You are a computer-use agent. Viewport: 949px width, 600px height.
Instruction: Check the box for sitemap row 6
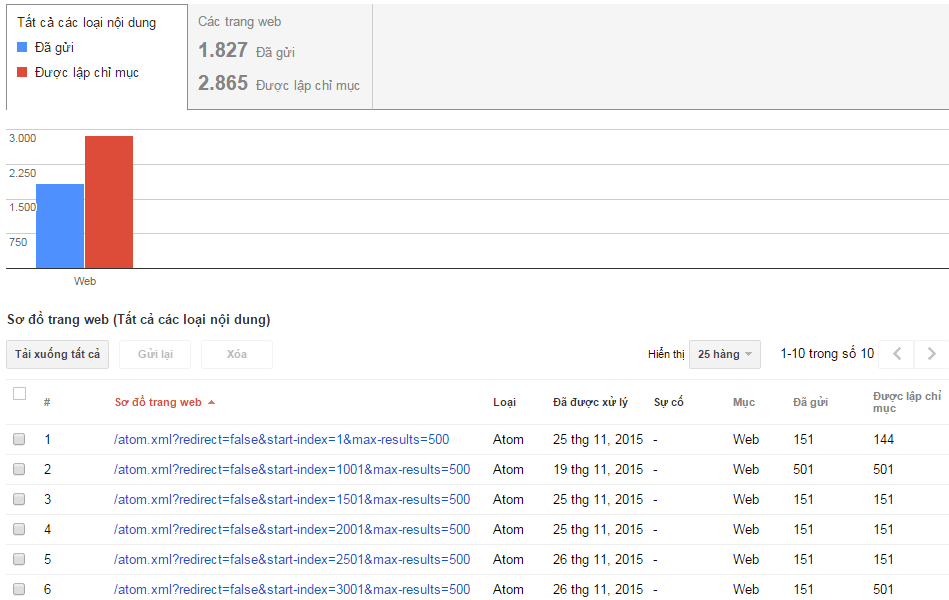(x=19, y=589)
